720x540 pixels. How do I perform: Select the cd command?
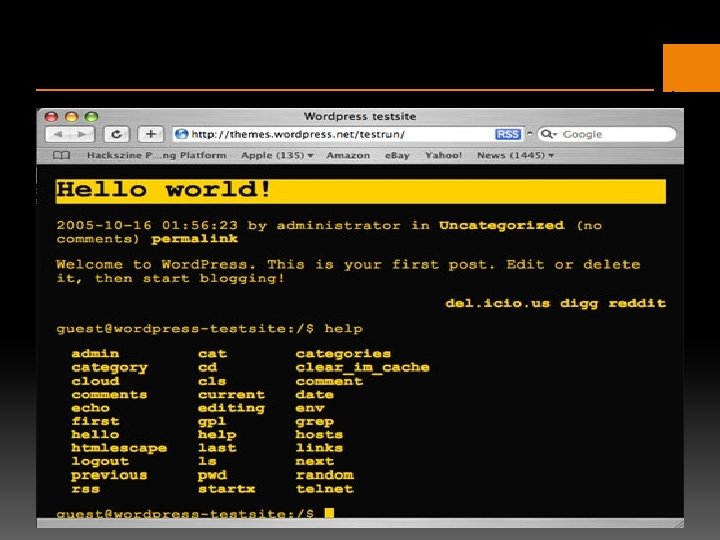208,367
